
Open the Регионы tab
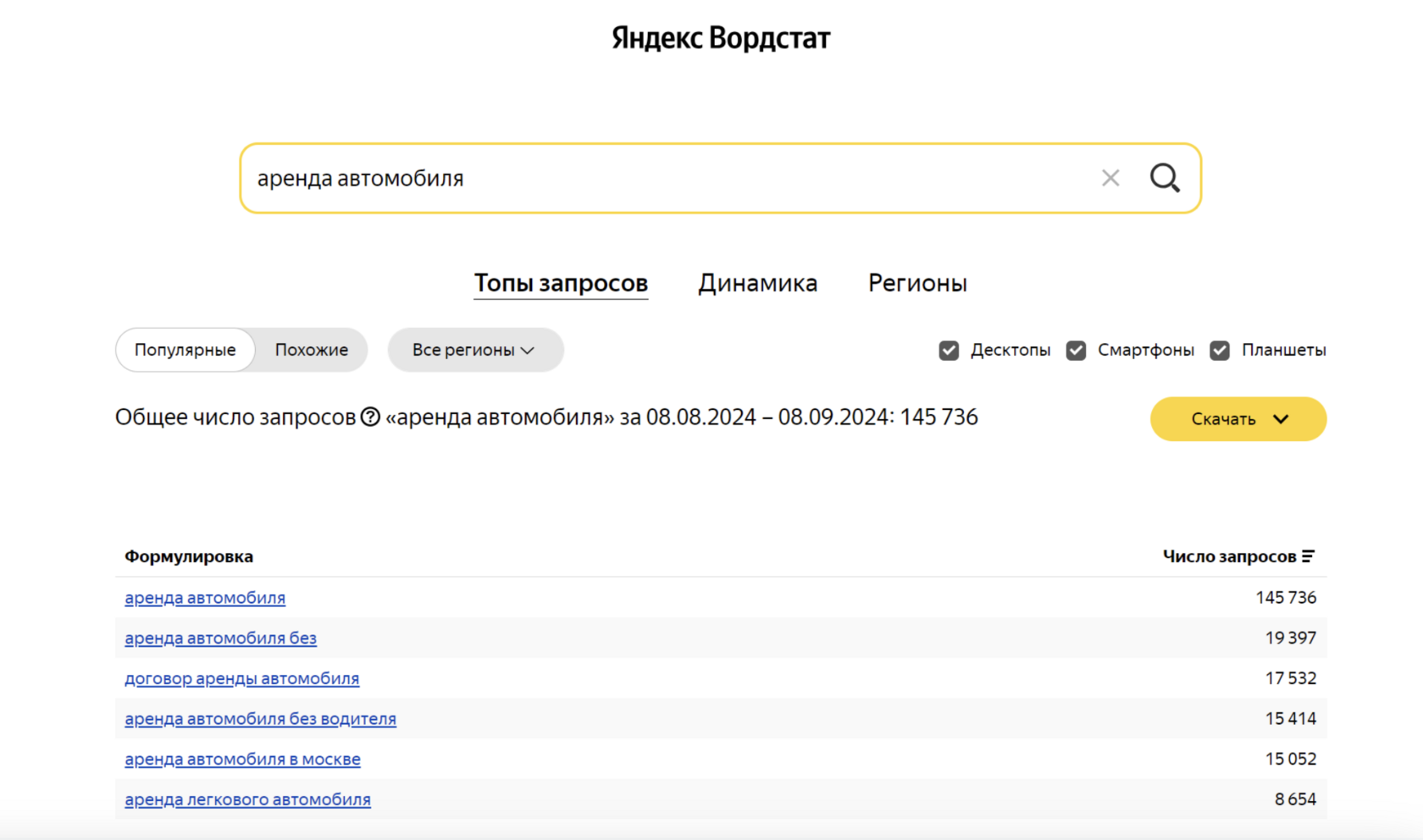coord(917,283)
